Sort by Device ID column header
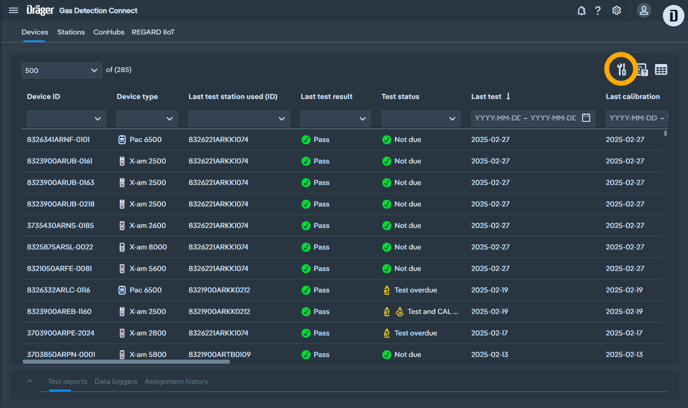688x408 pixels. (x=43, y=97)
